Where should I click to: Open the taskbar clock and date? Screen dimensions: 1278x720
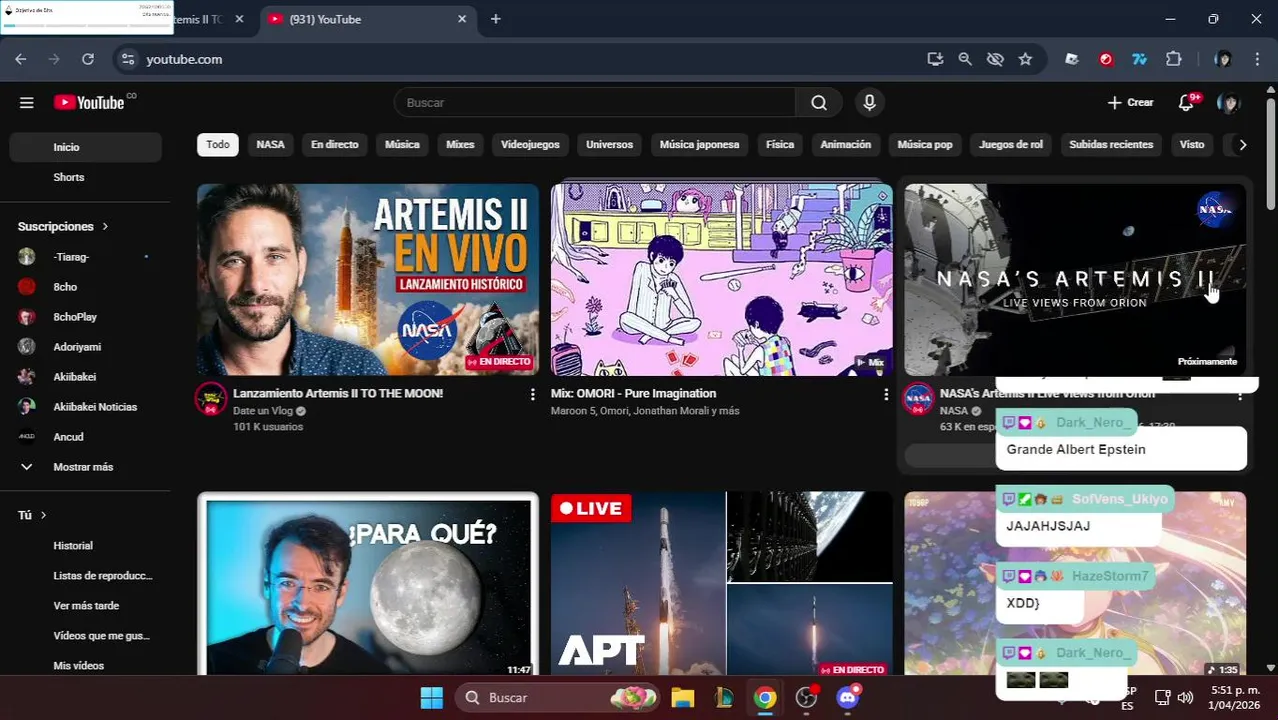1235,698
